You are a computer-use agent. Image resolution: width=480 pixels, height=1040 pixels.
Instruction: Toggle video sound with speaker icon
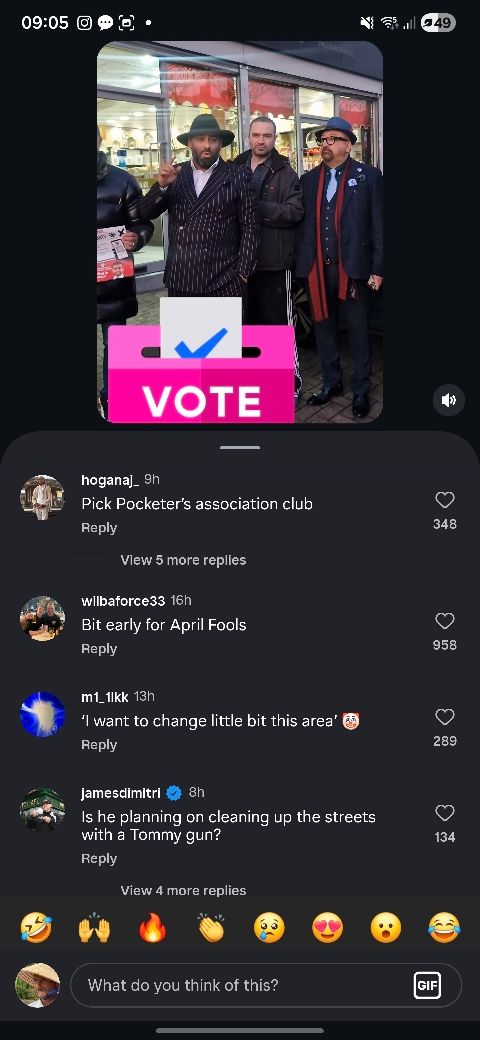coord(449,400)
